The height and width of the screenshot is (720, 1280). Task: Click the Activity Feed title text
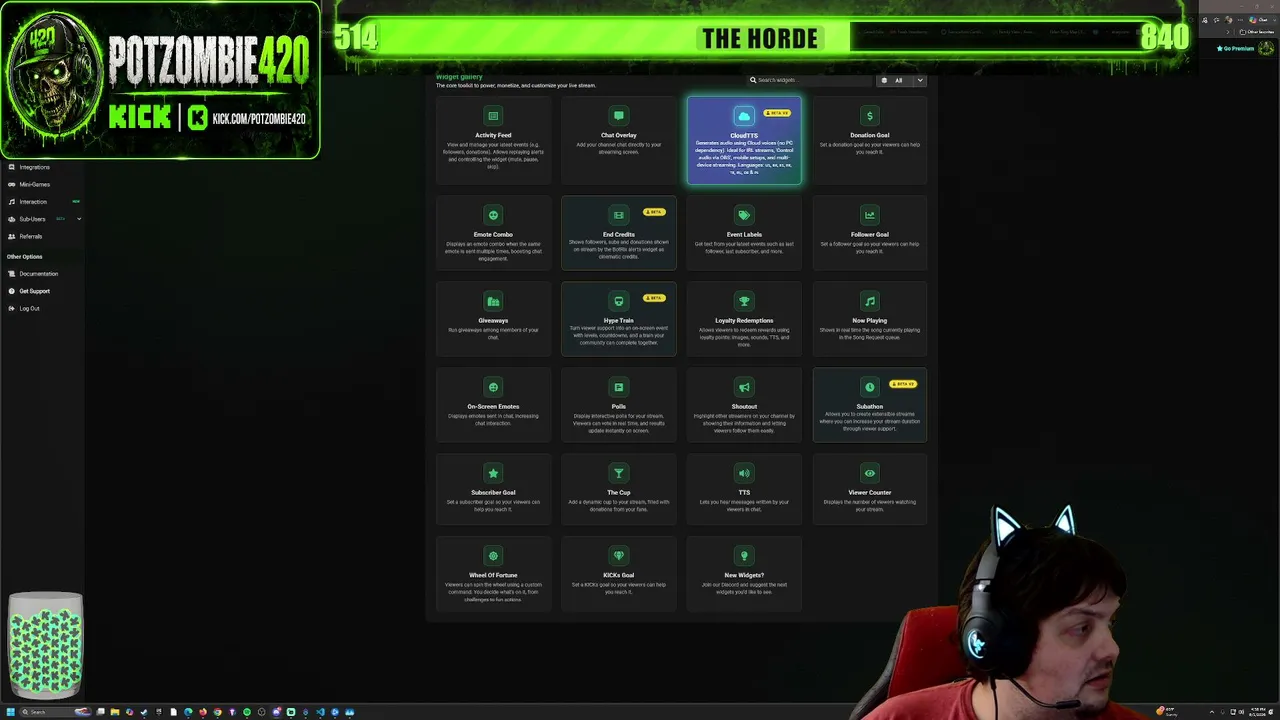pos(493,135)
